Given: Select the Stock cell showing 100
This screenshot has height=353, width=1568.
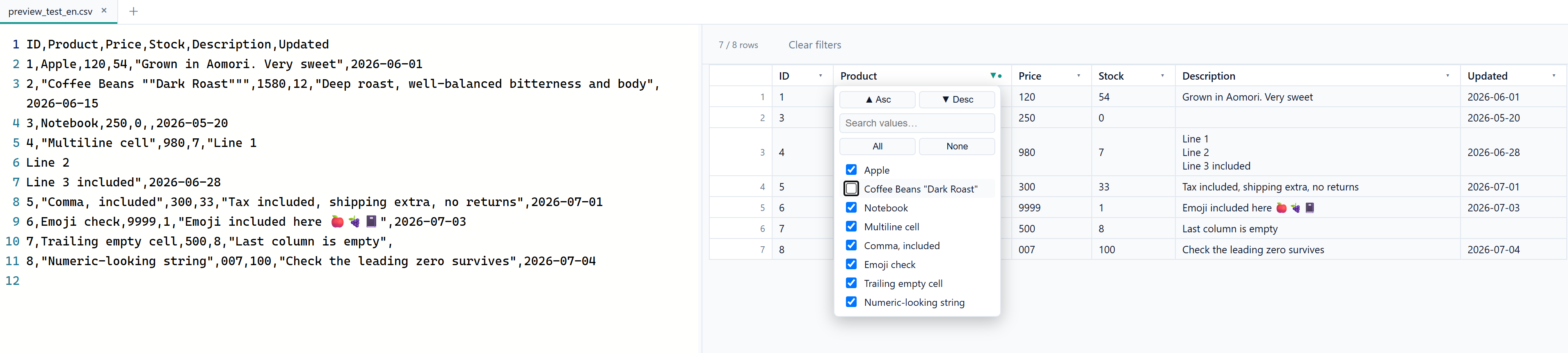Looking at the screenshot, I should [1133, 250].
